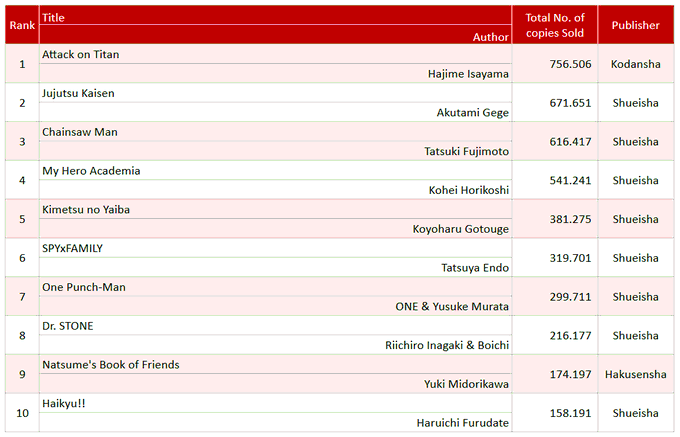Click the Author header cell

click(x=275, y=35)
